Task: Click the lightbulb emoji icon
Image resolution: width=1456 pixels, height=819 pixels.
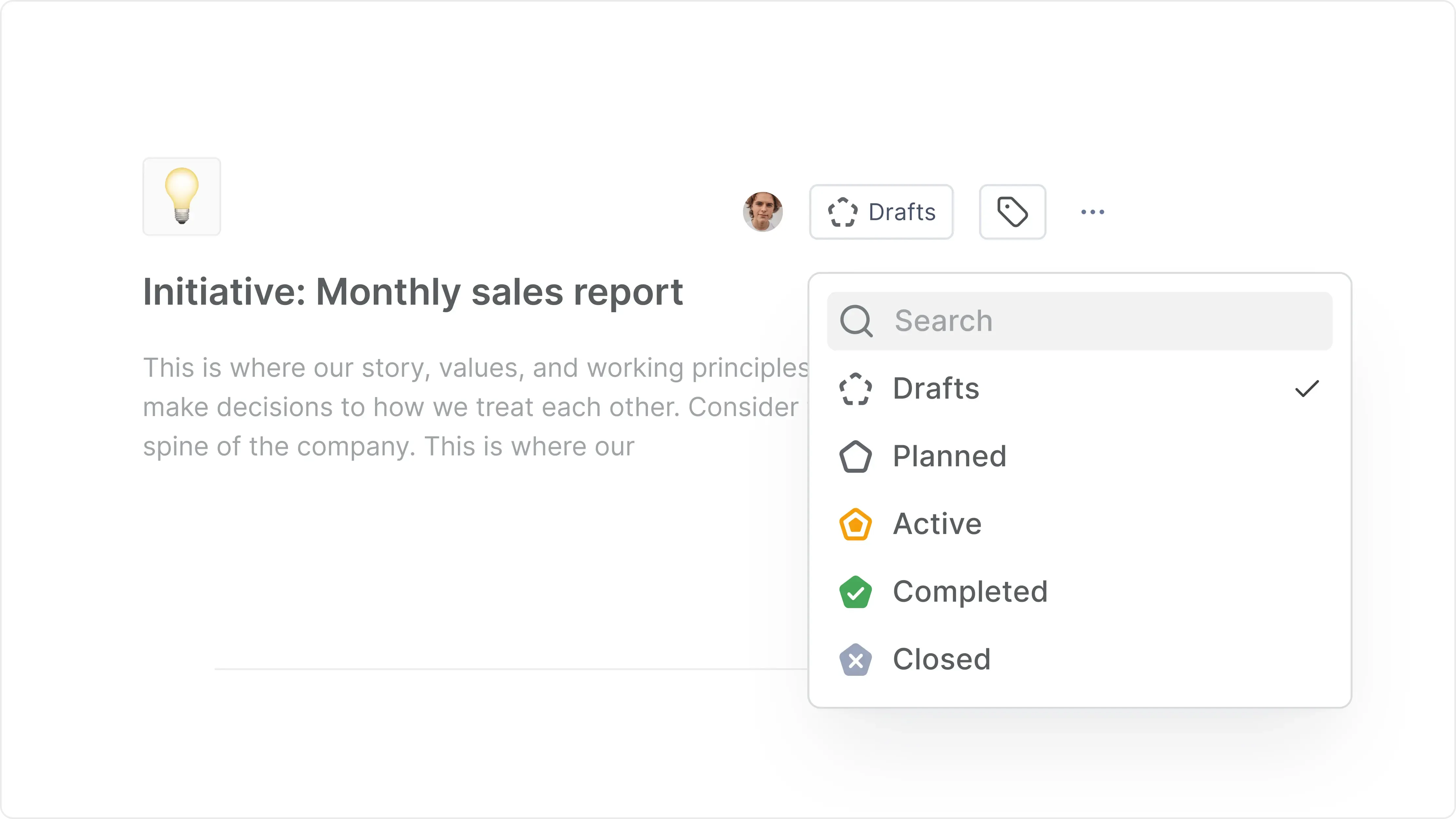Action: [x=181, y=196]
